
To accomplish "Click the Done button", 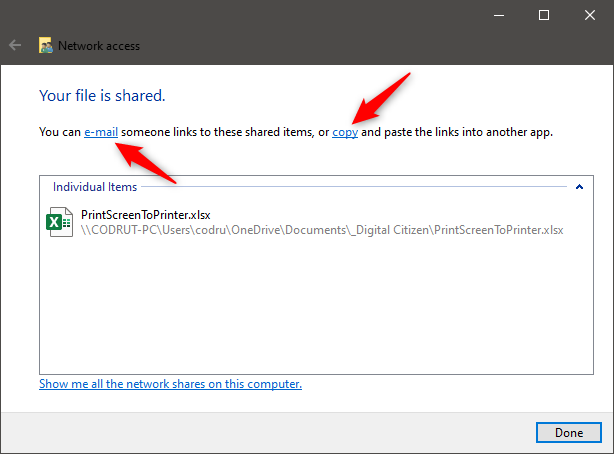I will pos(569,432).
